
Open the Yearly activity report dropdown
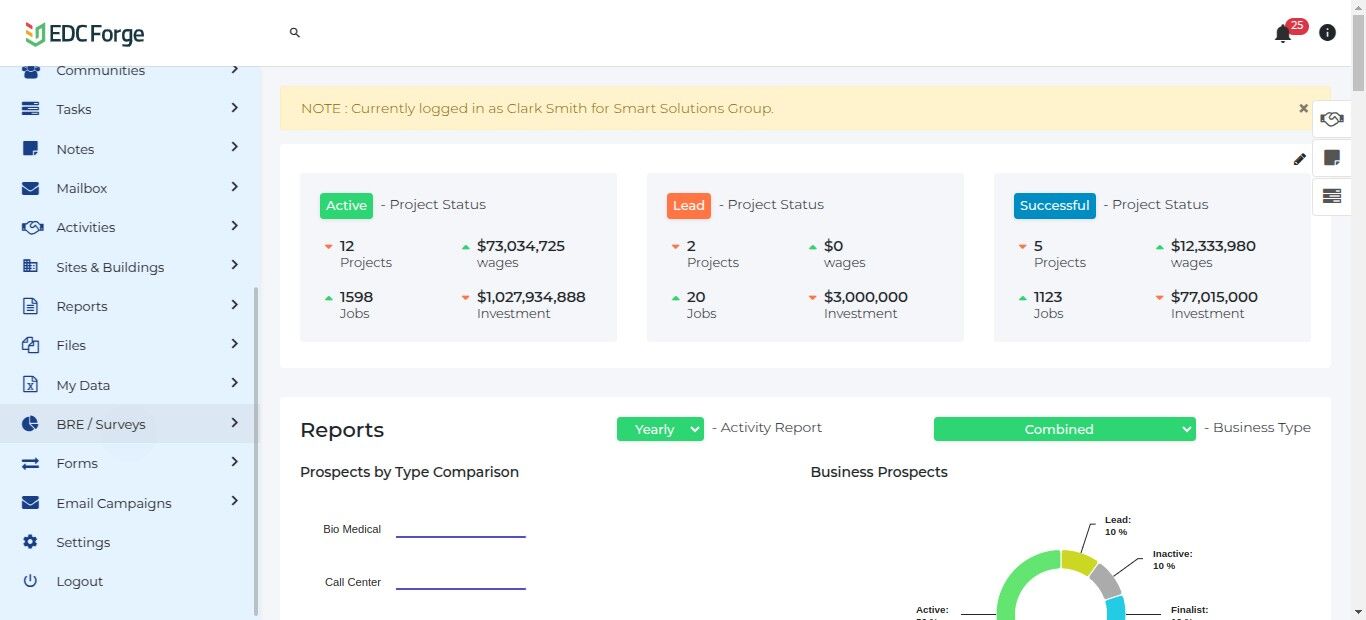pyautogui.click(x=660, y=429)
